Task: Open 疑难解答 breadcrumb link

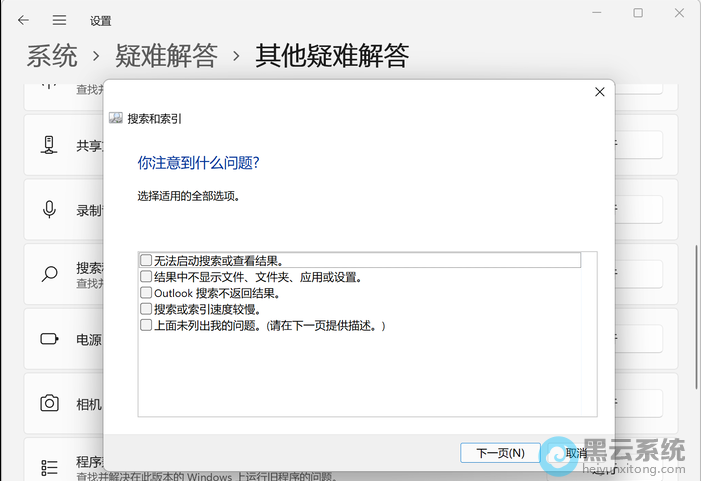Action: [166, 56]
